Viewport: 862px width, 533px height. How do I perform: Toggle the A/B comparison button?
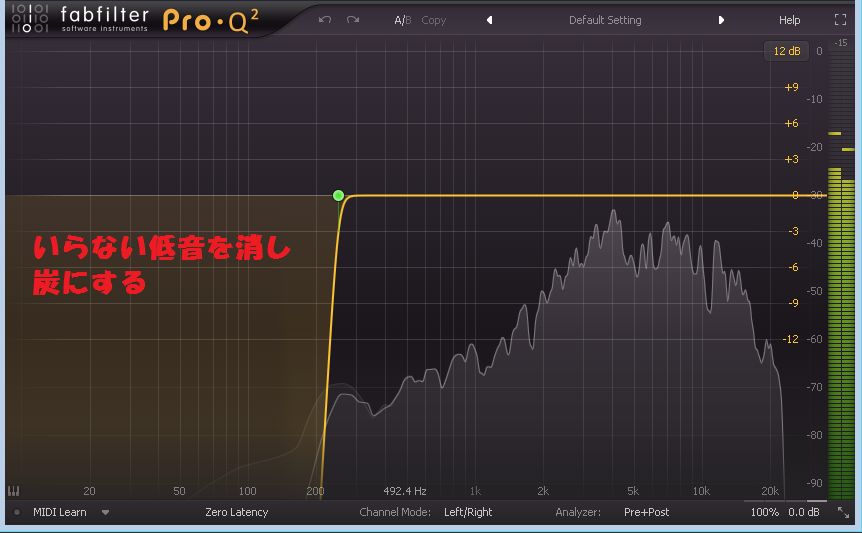(402, 20)
